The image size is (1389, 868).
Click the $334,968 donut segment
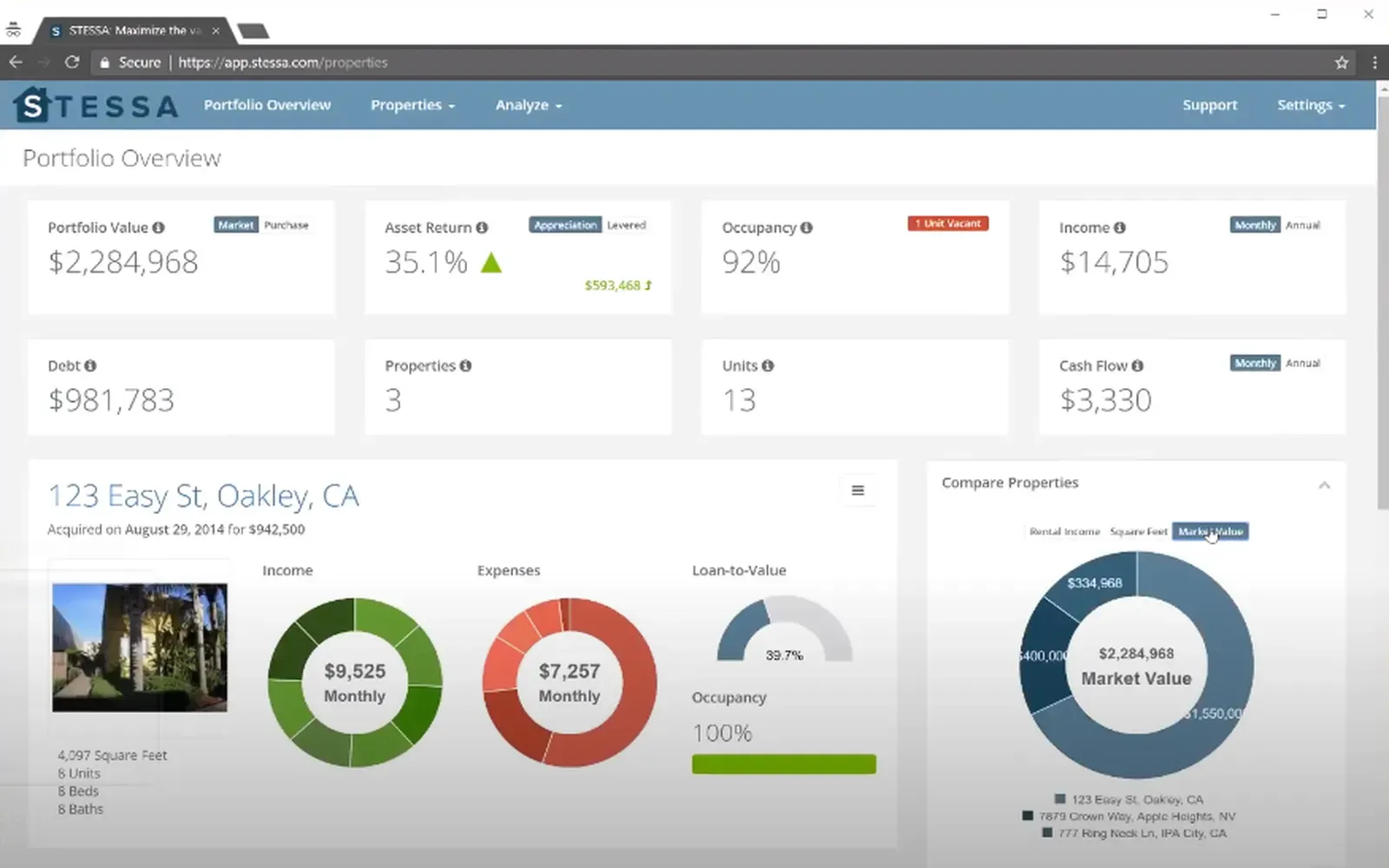point(1095,582)
